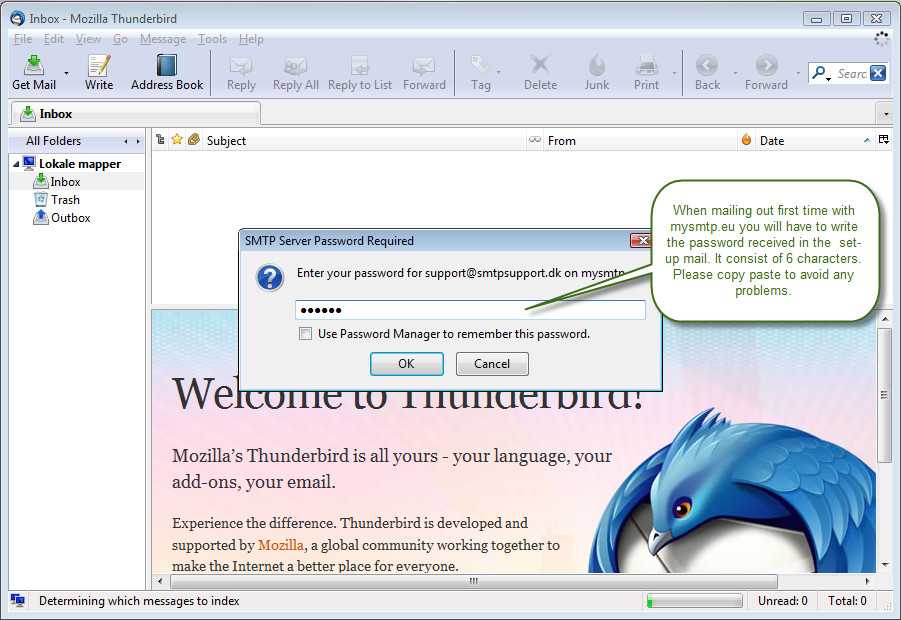Open the tab list dropdown
Image resolution: width=901 pixels, height=620 pixels.
885,114
